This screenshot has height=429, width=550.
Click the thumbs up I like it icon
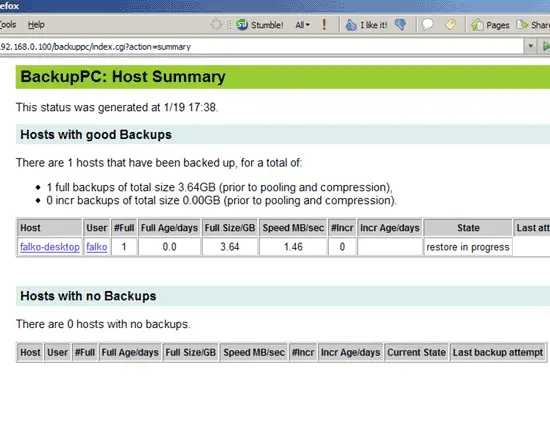(x=351, y=25)
